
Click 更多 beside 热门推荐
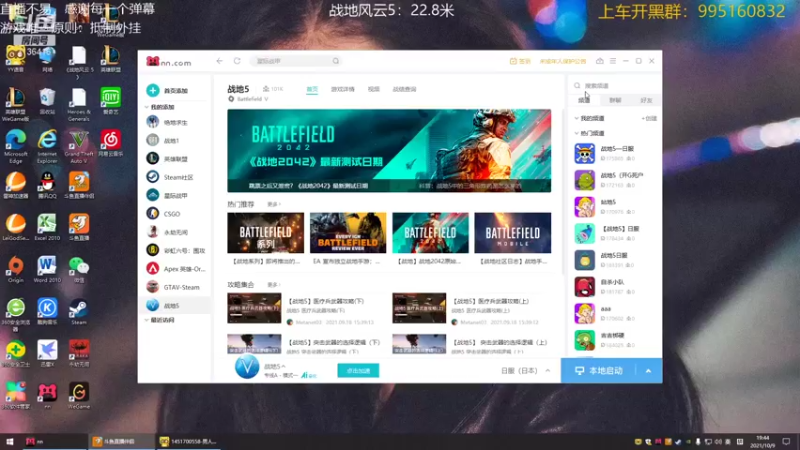[x=273, y=205]
